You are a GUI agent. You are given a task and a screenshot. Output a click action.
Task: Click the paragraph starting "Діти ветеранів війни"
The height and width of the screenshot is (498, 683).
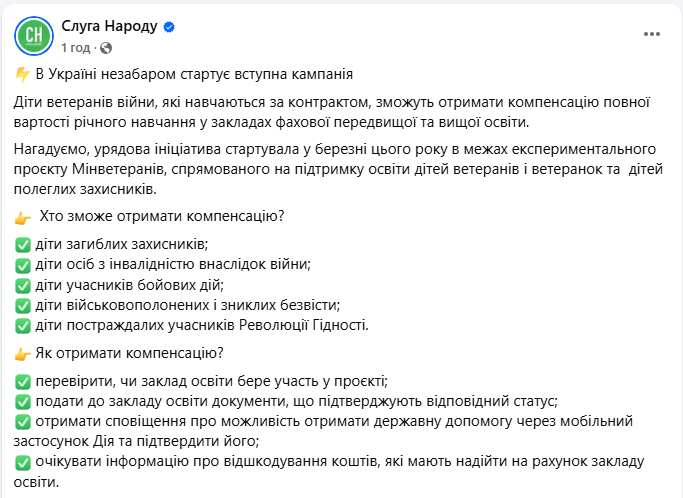330,112
